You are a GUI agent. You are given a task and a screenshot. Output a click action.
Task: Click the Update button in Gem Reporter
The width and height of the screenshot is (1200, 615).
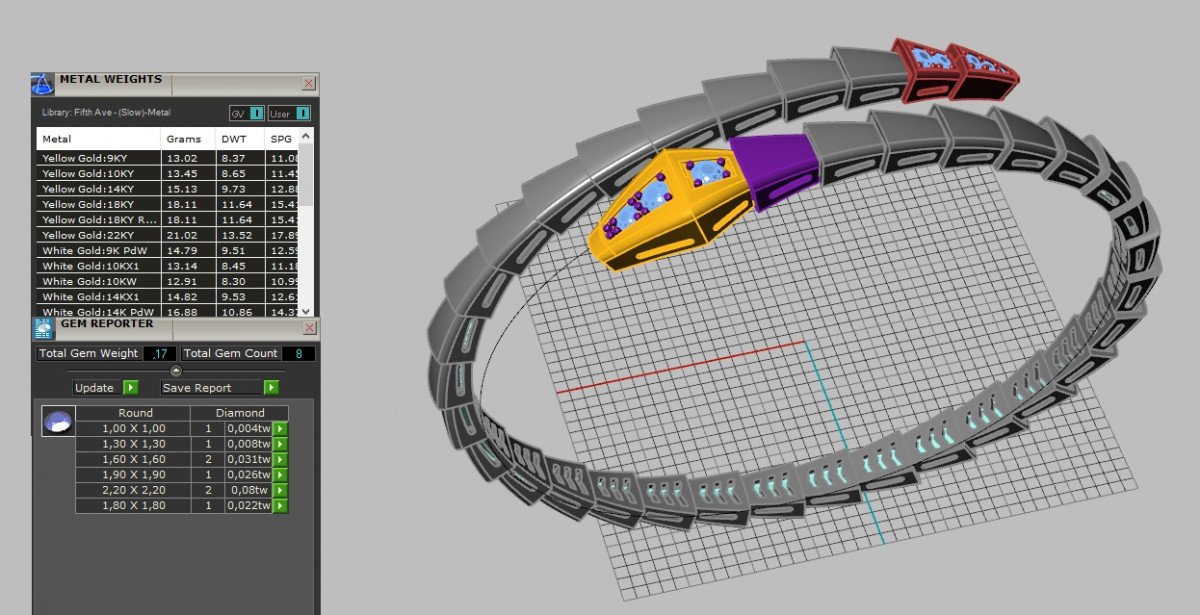[x=96, y=387]
